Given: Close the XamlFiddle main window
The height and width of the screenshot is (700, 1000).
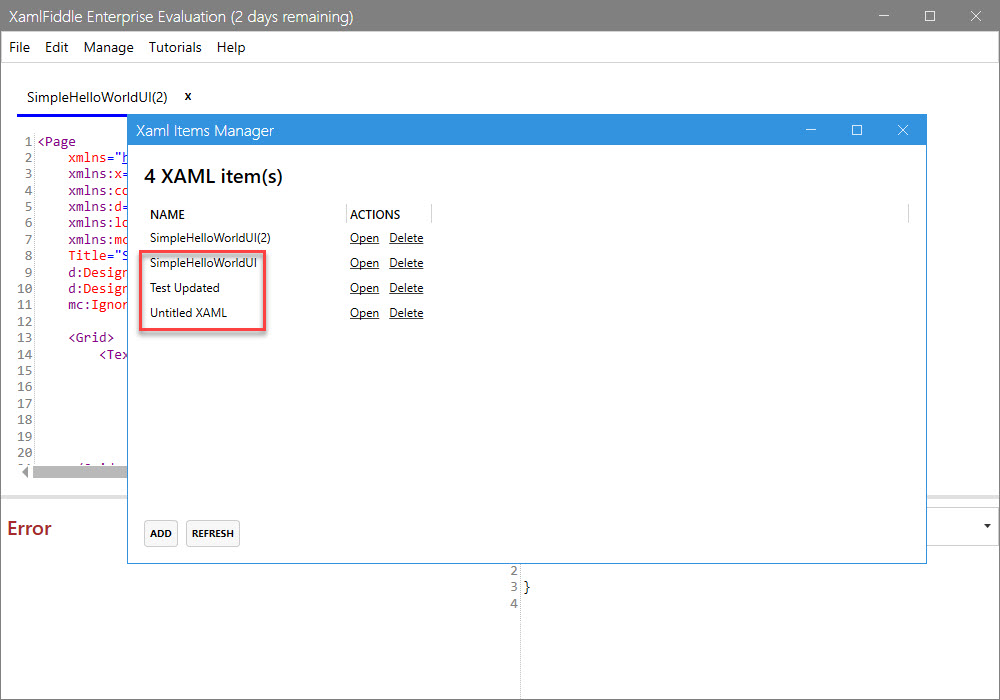Looking at the screenshot, I should tap(976, 16).
